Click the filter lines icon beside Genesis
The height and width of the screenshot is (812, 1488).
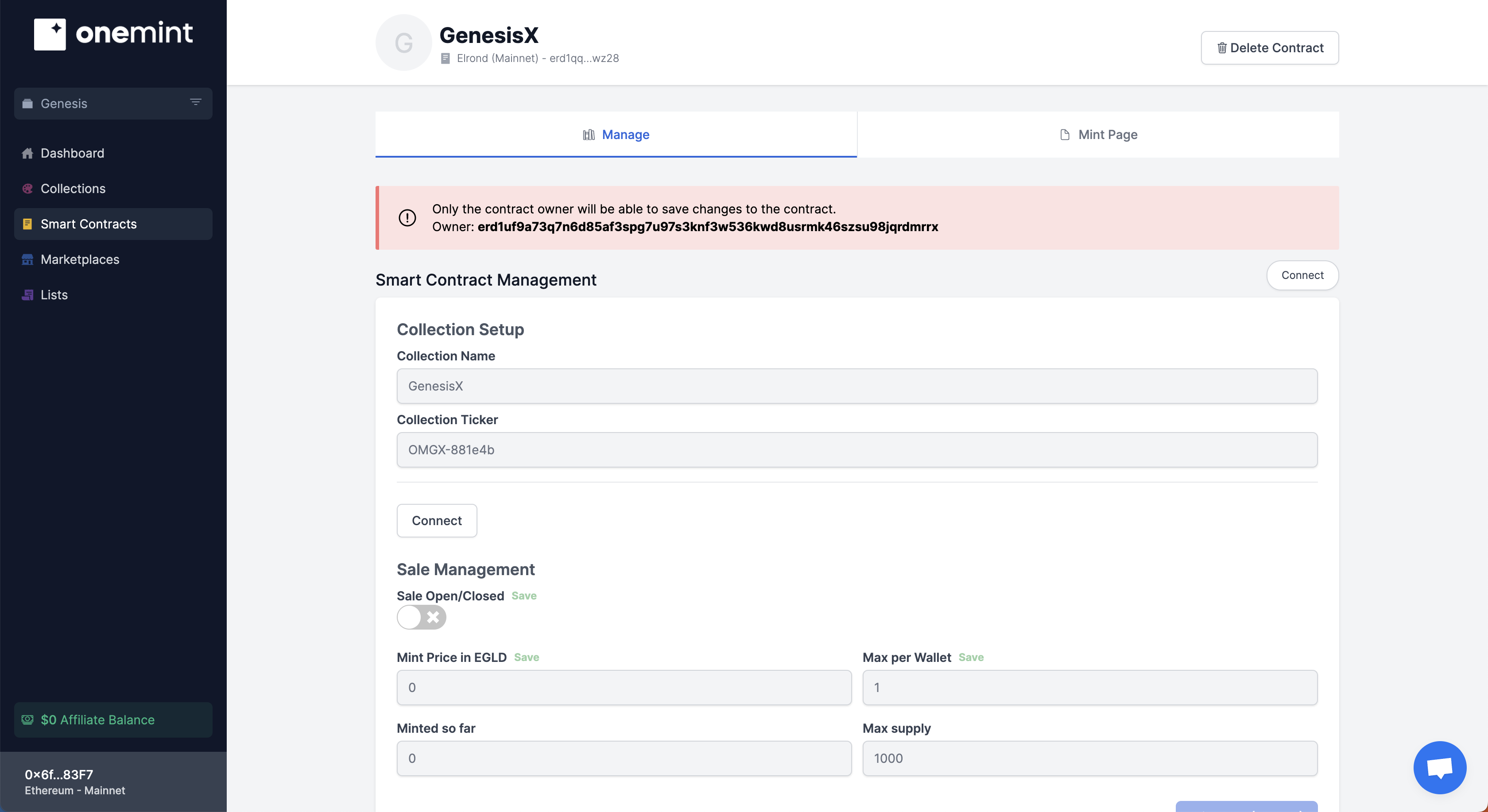tap(196, 102)
